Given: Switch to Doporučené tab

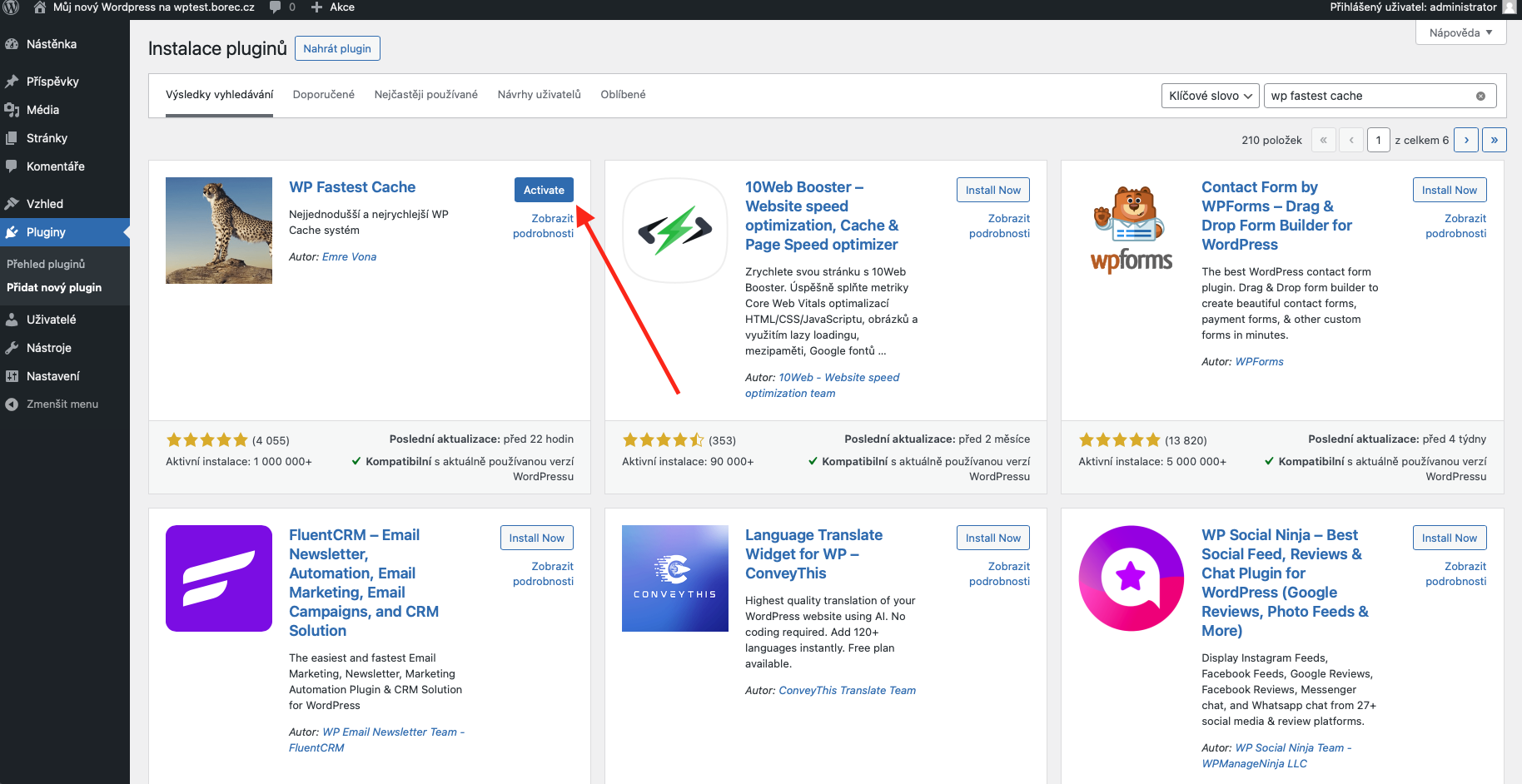Looking at the screenshot, I should 324,95.
